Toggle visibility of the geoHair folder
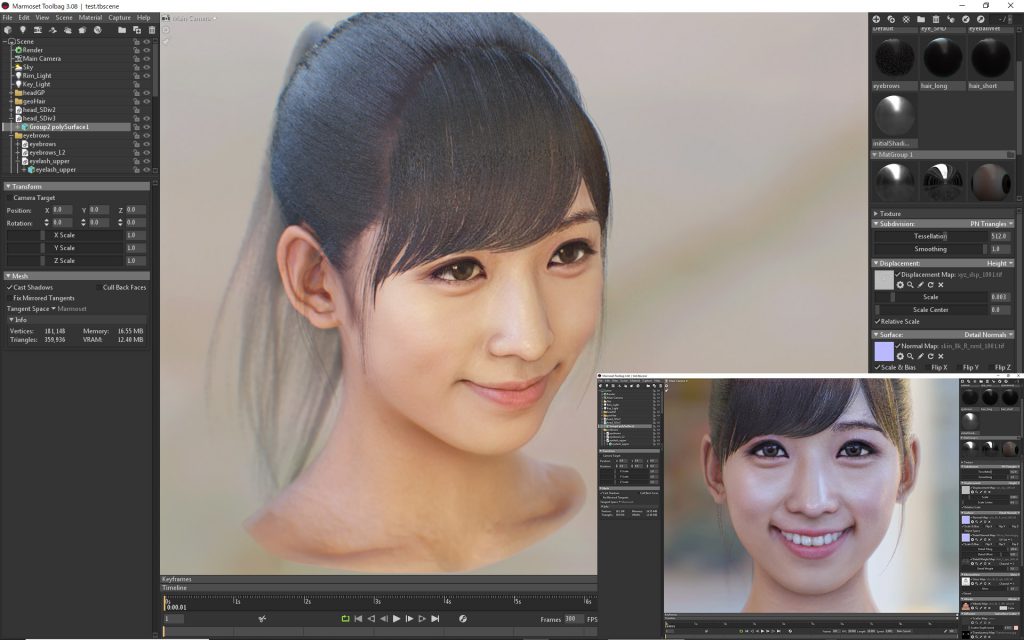The width and height of the screenshot is (1024, 640). click(147, 101)
